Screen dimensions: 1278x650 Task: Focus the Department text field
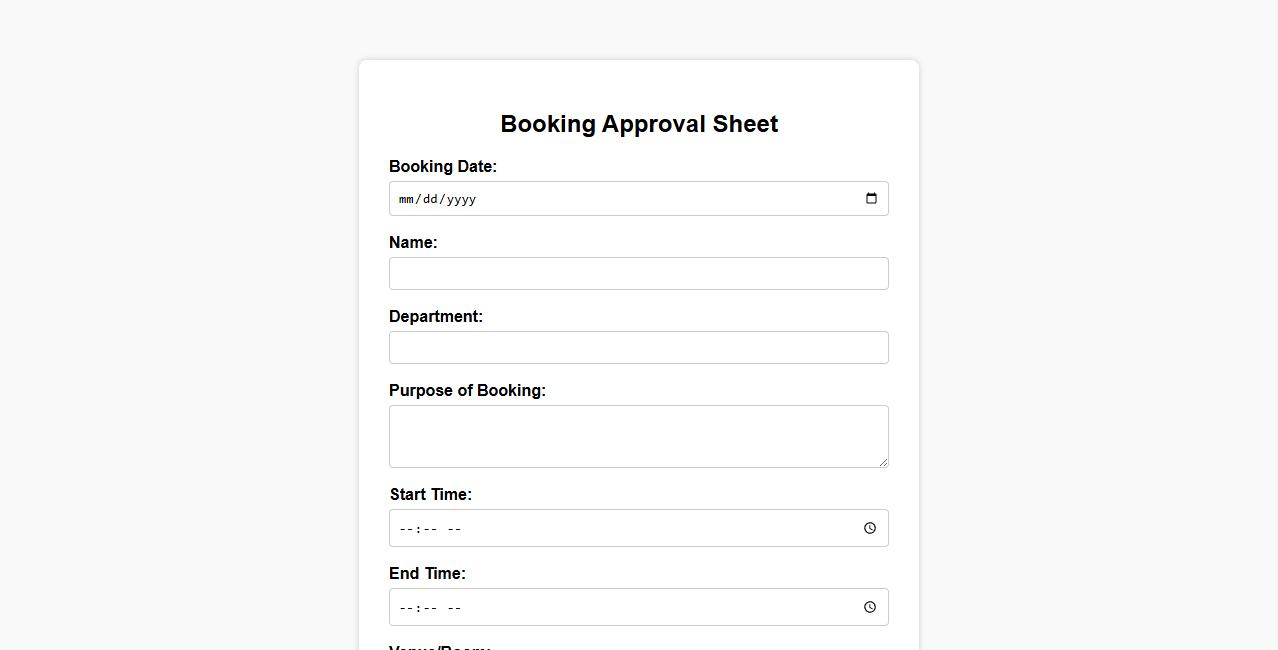638,347
